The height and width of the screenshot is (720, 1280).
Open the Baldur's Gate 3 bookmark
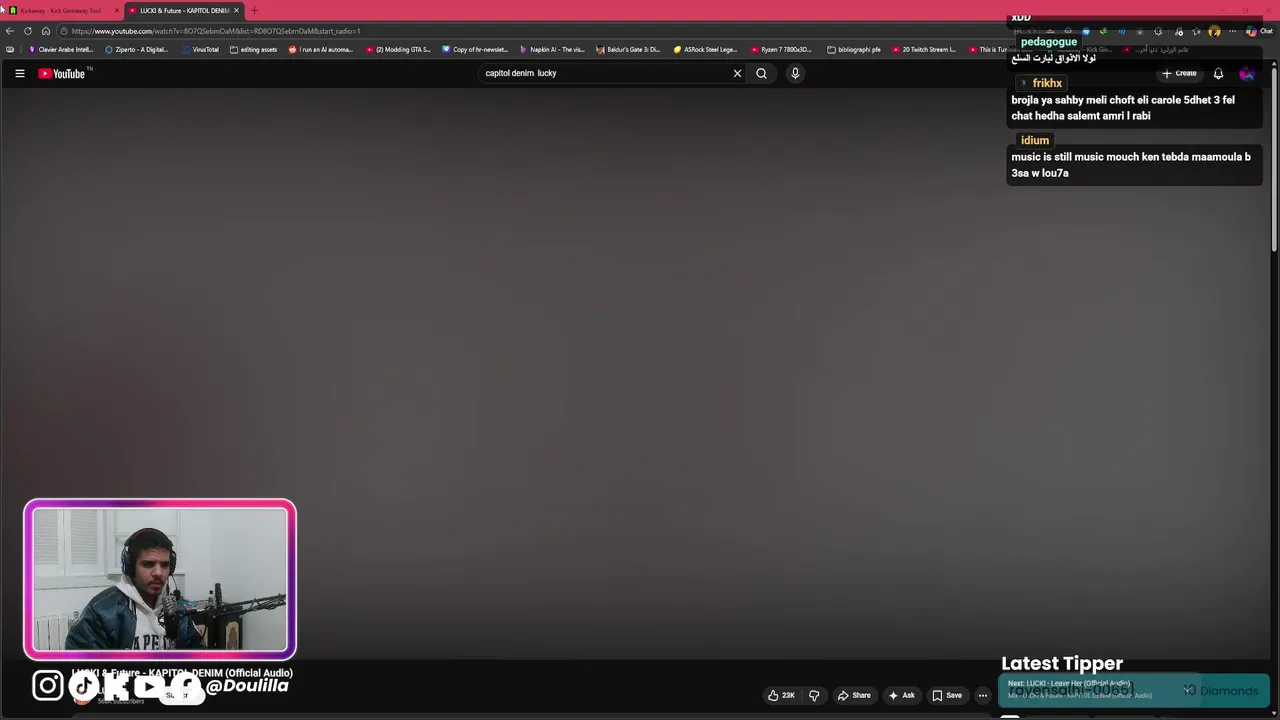(628, 49)
